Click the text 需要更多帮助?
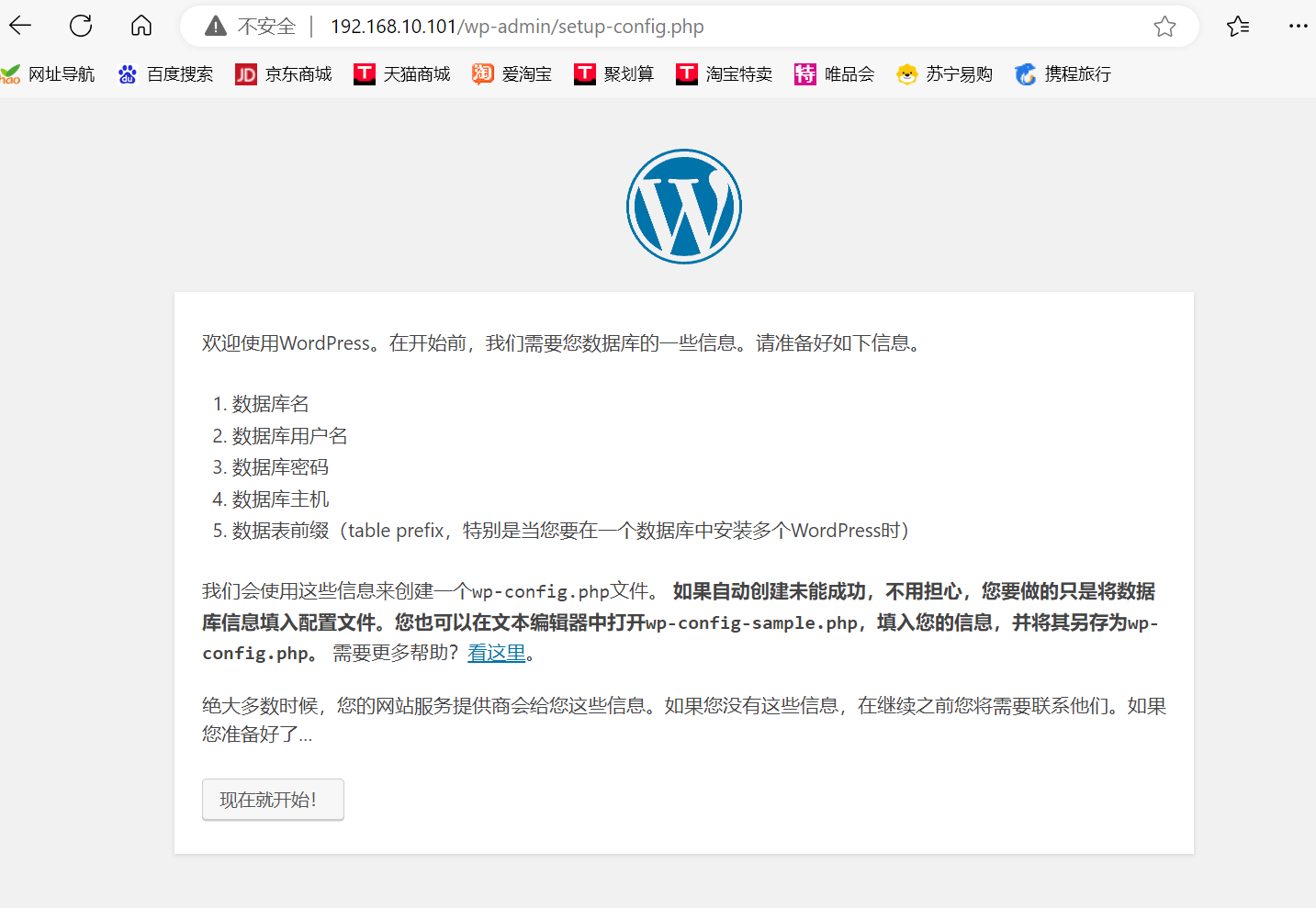The width and height of the screenshot is (1316, 908). pos(395,653)
